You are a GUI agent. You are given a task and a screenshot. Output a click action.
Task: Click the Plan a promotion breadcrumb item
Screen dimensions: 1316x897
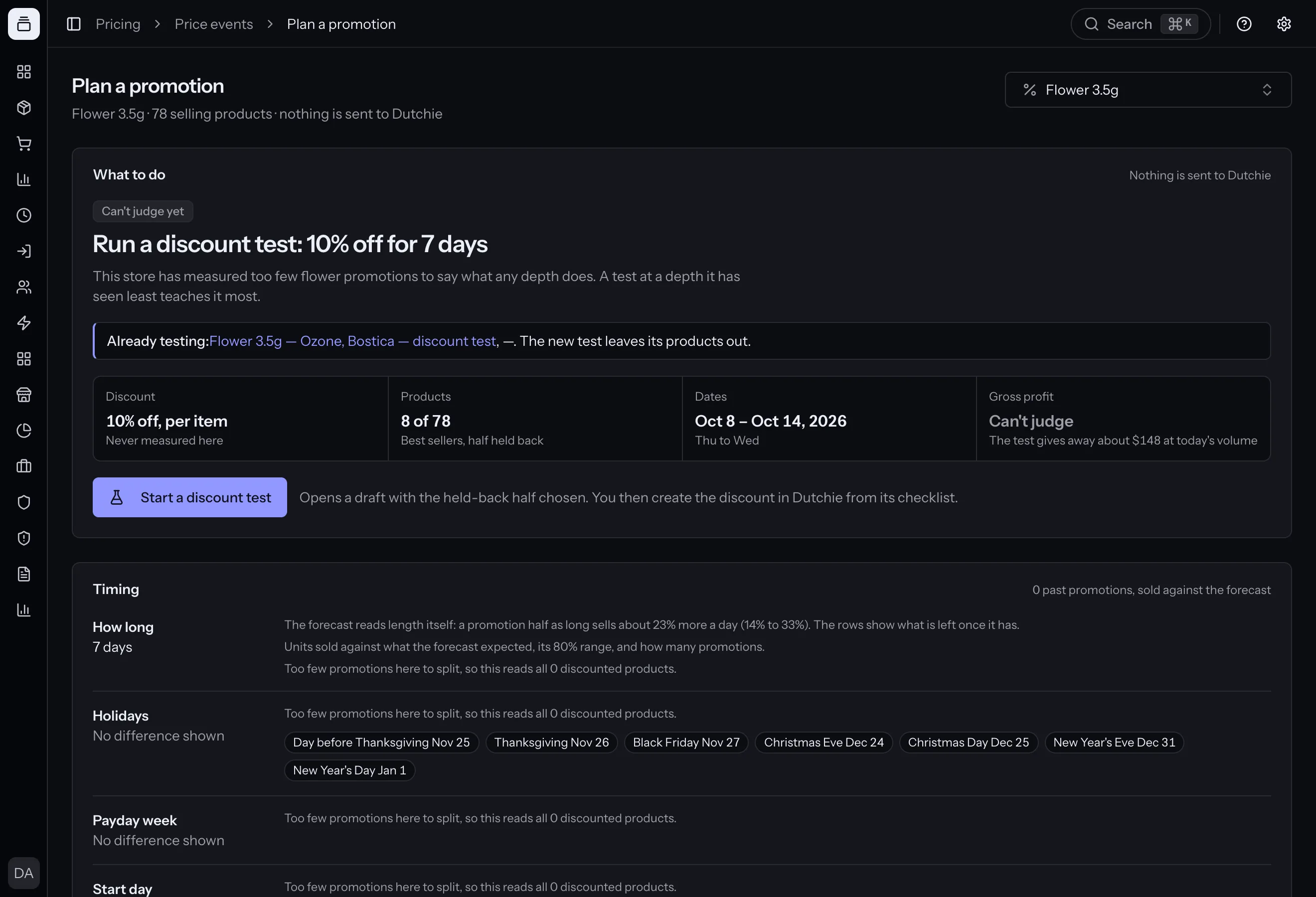[341, 24]
